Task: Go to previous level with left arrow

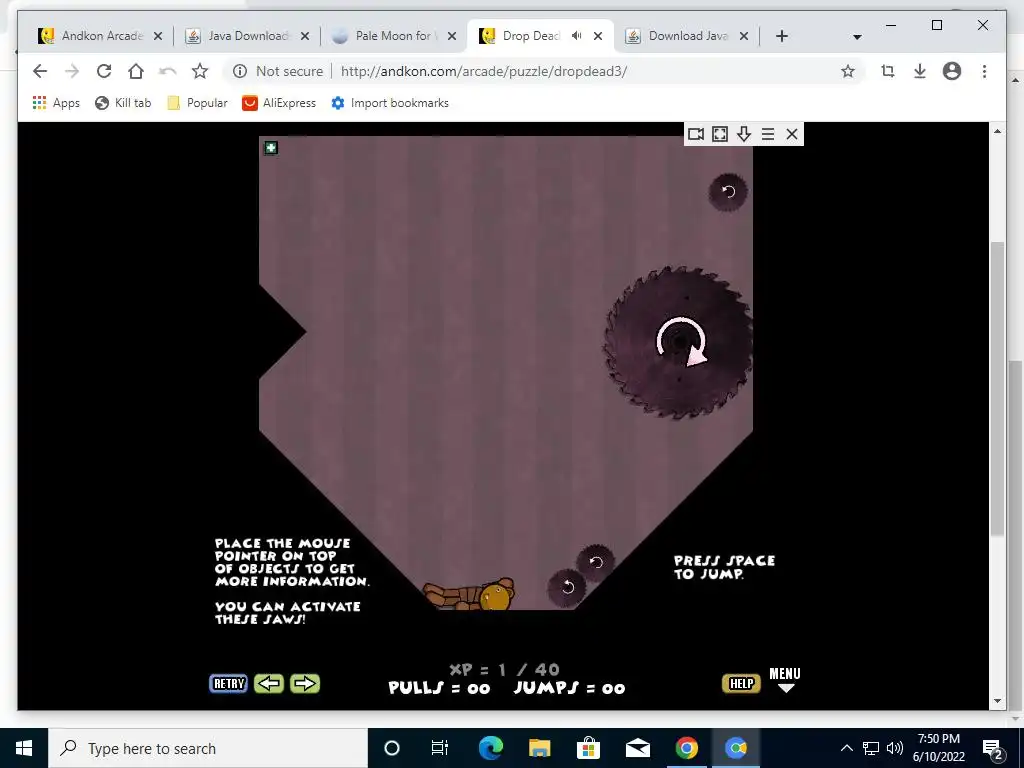Action: coord(269,683)
